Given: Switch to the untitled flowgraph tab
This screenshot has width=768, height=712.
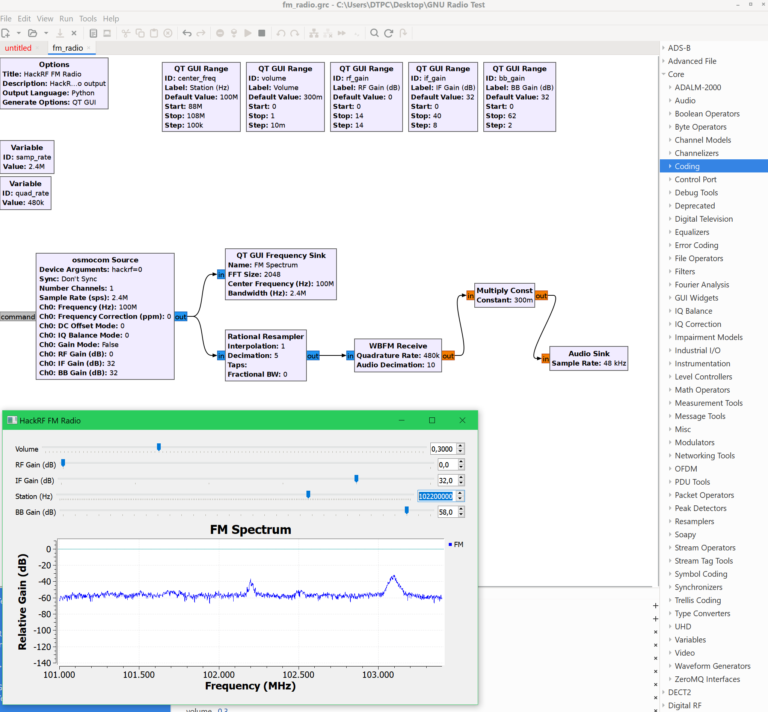Looking at the screenshot, I should pos(18,48).
